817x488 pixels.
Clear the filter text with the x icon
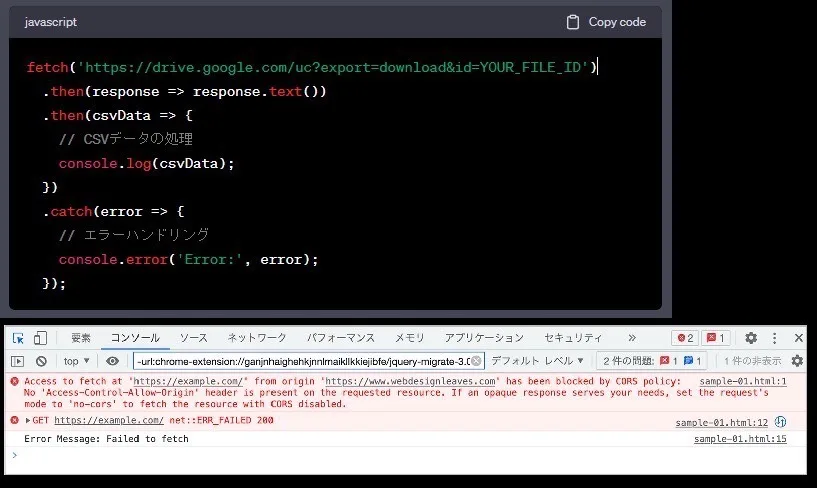pyautogui.click(x=476, y=361)
